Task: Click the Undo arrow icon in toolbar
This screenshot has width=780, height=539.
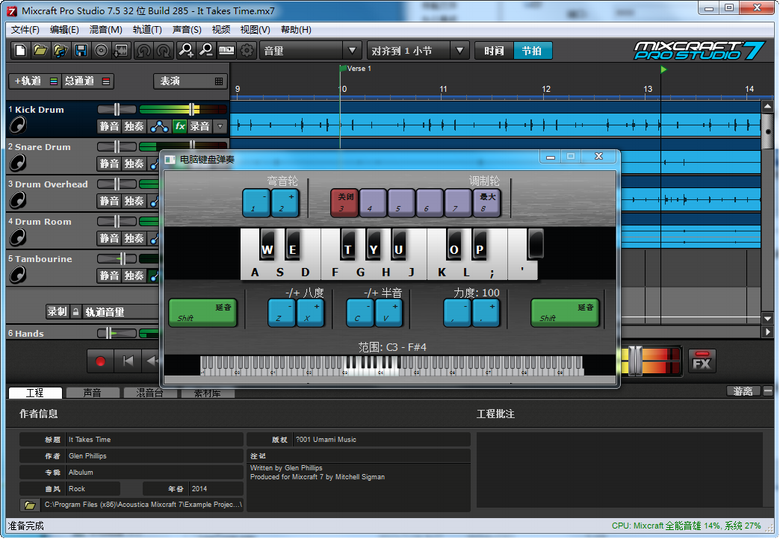Action: click(144, 50)
